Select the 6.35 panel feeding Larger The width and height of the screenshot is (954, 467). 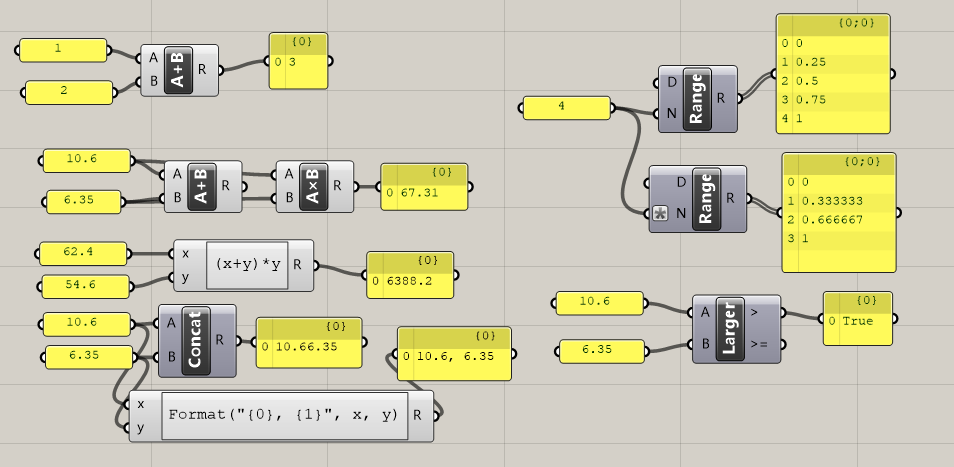tap(602, 351)
